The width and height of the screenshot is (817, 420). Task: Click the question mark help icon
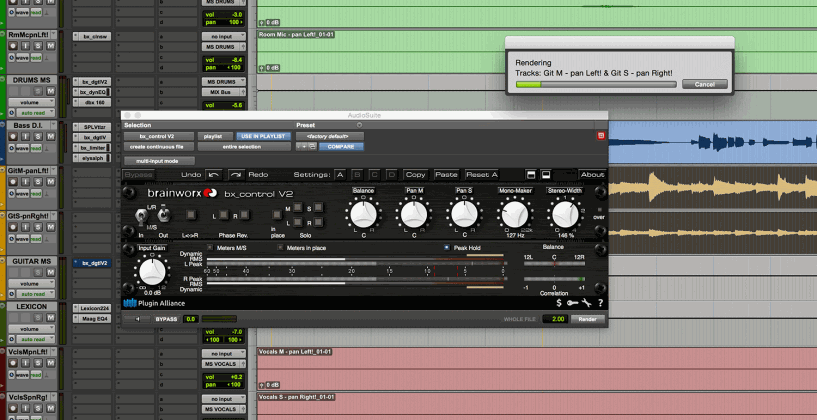tap(600, 303)
